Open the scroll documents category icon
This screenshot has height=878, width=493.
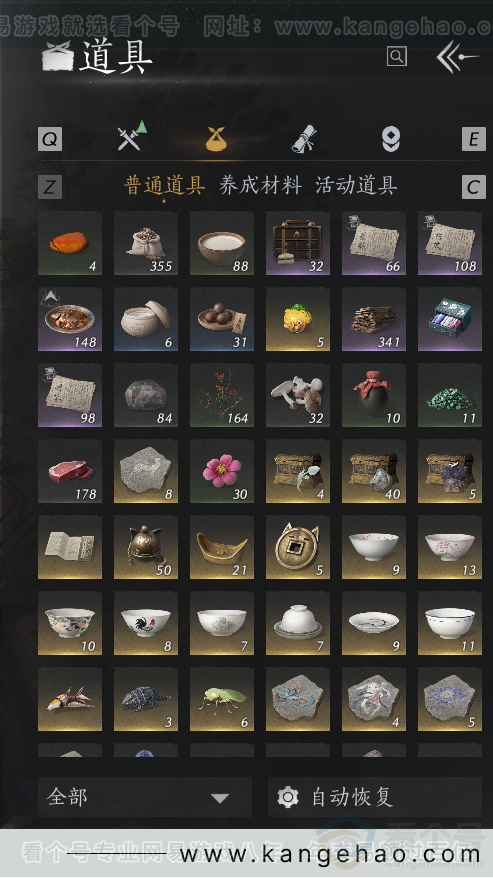[304, 139]
